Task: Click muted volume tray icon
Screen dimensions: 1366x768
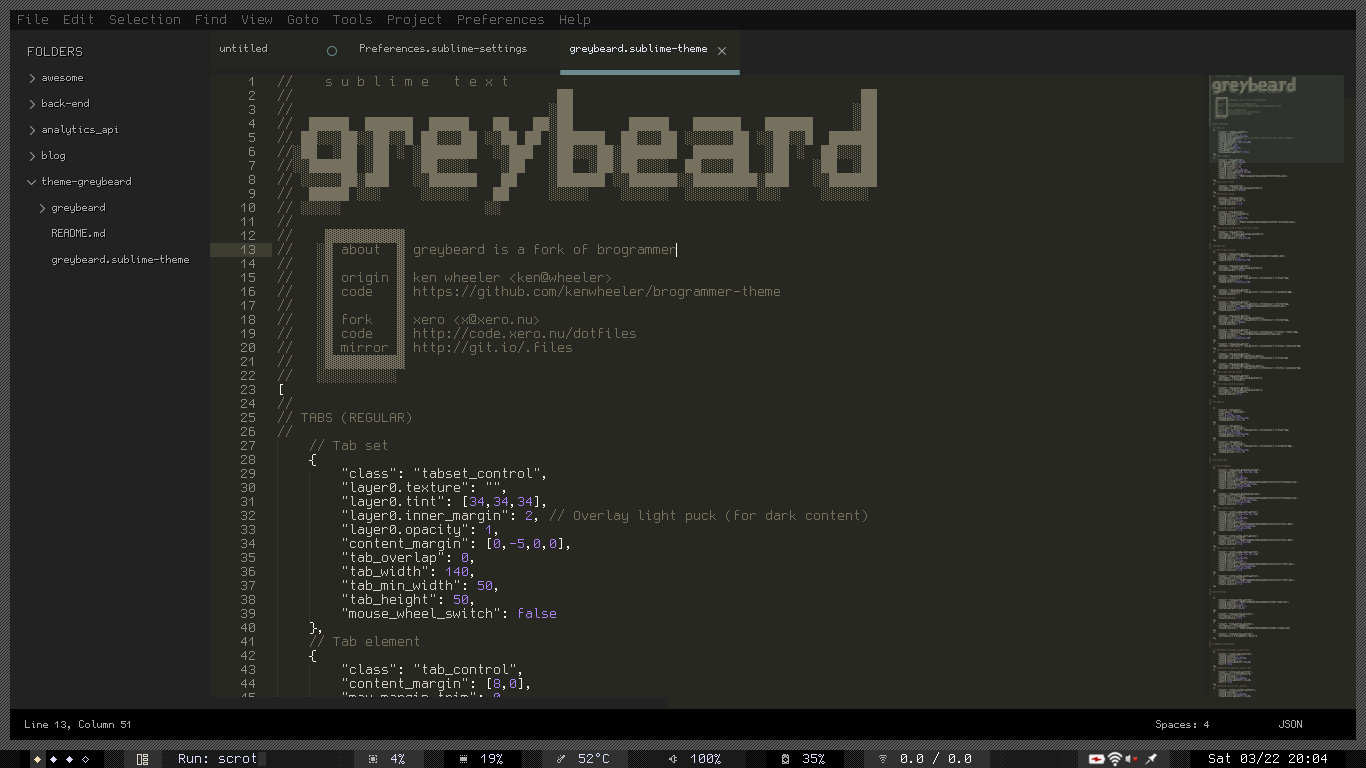Action: coord(1133,759)
